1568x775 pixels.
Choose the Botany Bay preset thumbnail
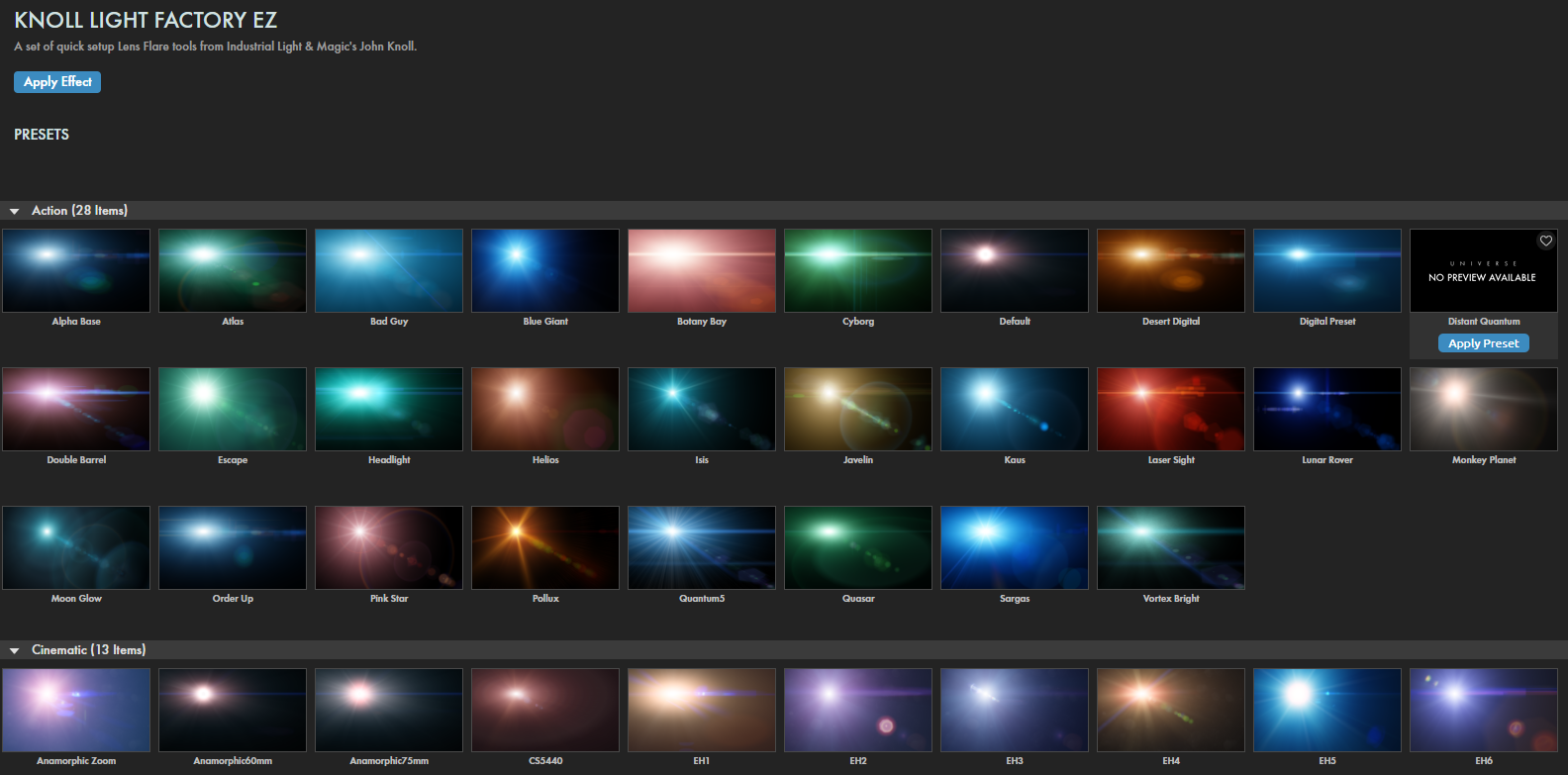(x=702, y=270)
